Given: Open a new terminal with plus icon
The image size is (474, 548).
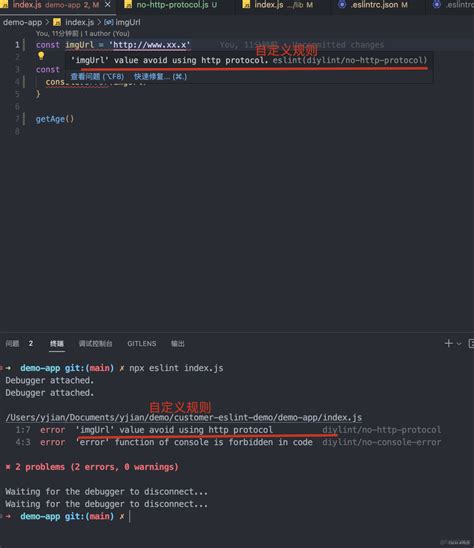Looking at the screenshot, I should tap(448, 344).
